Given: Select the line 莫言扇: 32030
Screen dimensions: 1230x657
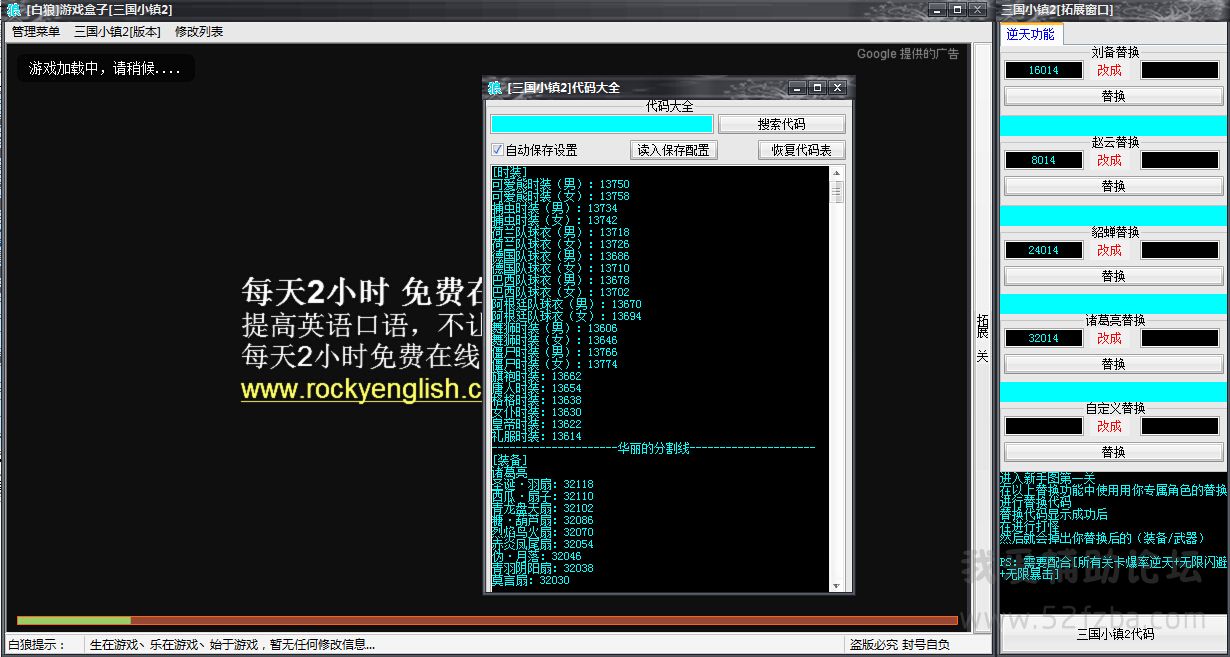Looking at the screenshot, I should pyautogui.click(x=531, y=580).
